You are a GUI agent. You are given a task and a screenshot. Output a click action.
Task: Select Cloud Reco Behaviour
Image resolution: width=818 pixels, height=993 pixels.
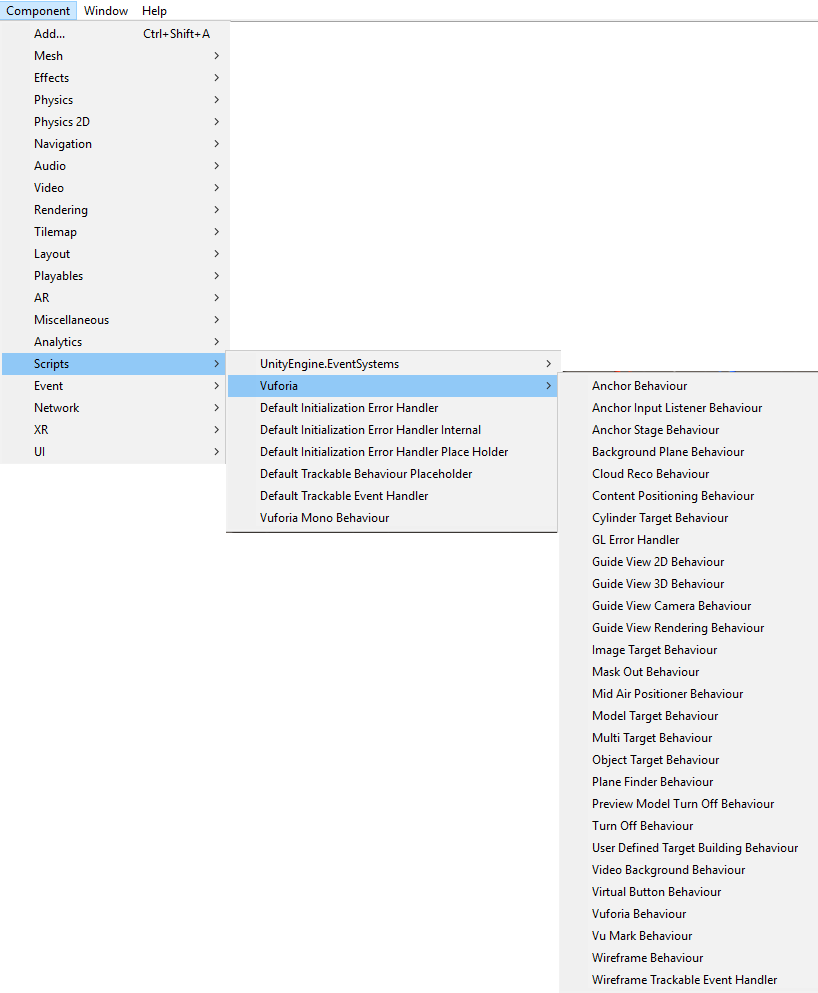pos(689,474)
